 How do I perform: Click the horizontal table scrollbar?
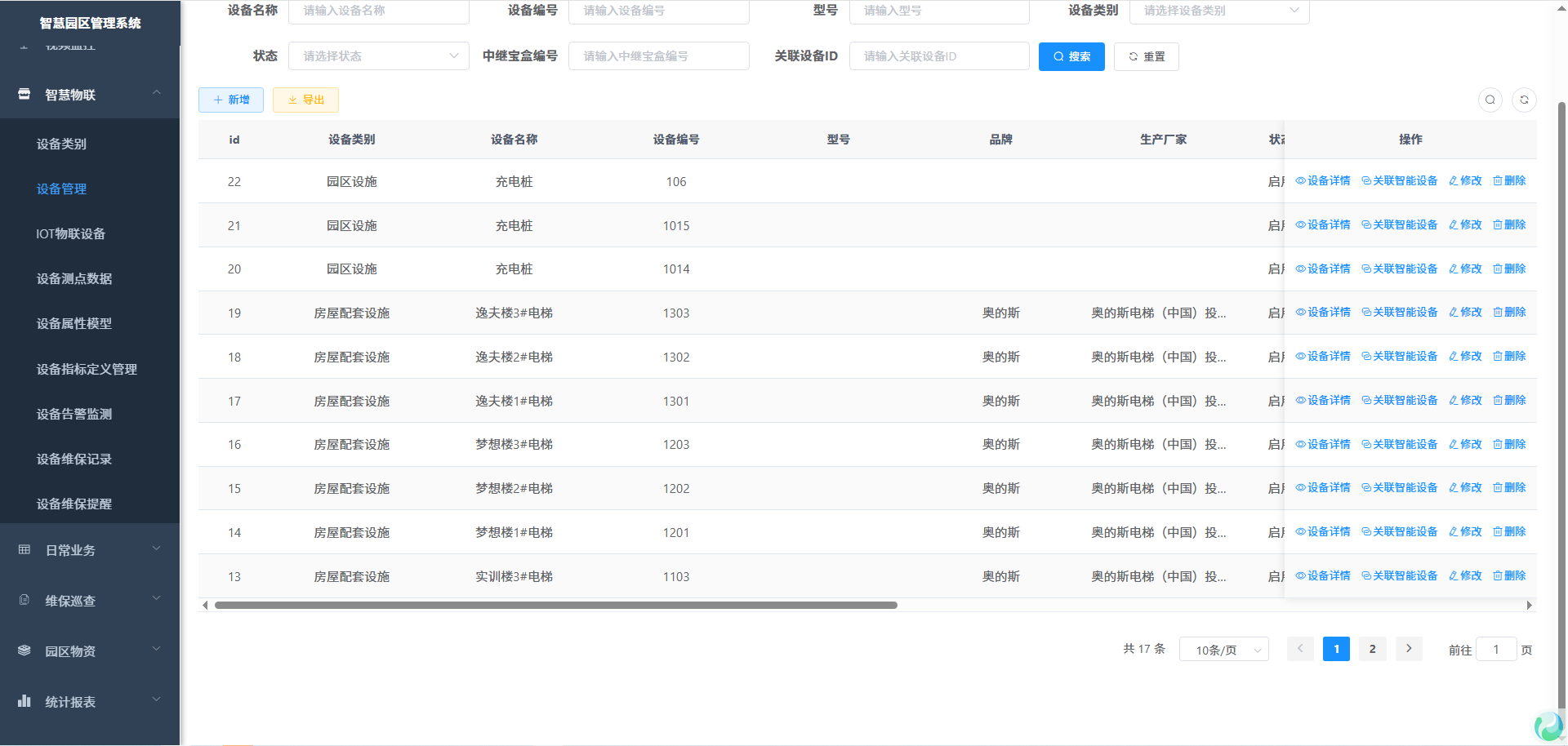pos(555,606)
